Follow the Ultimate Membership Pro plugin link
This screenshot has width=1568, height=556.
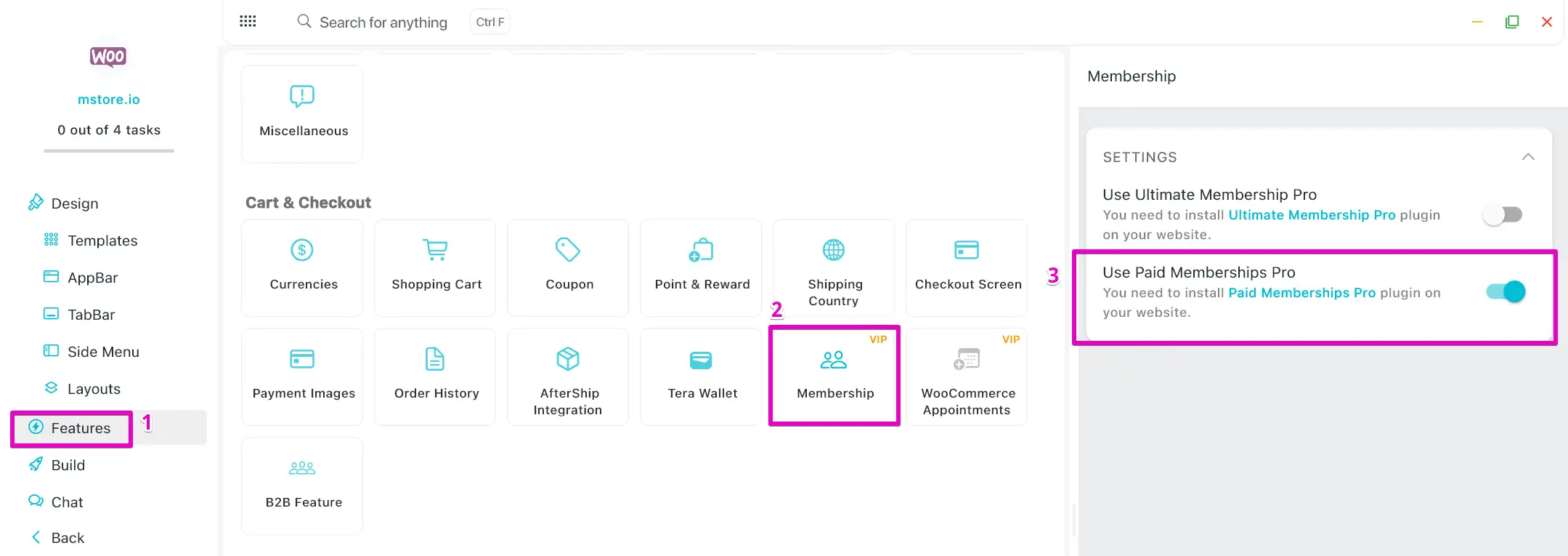click(1311, 215)
